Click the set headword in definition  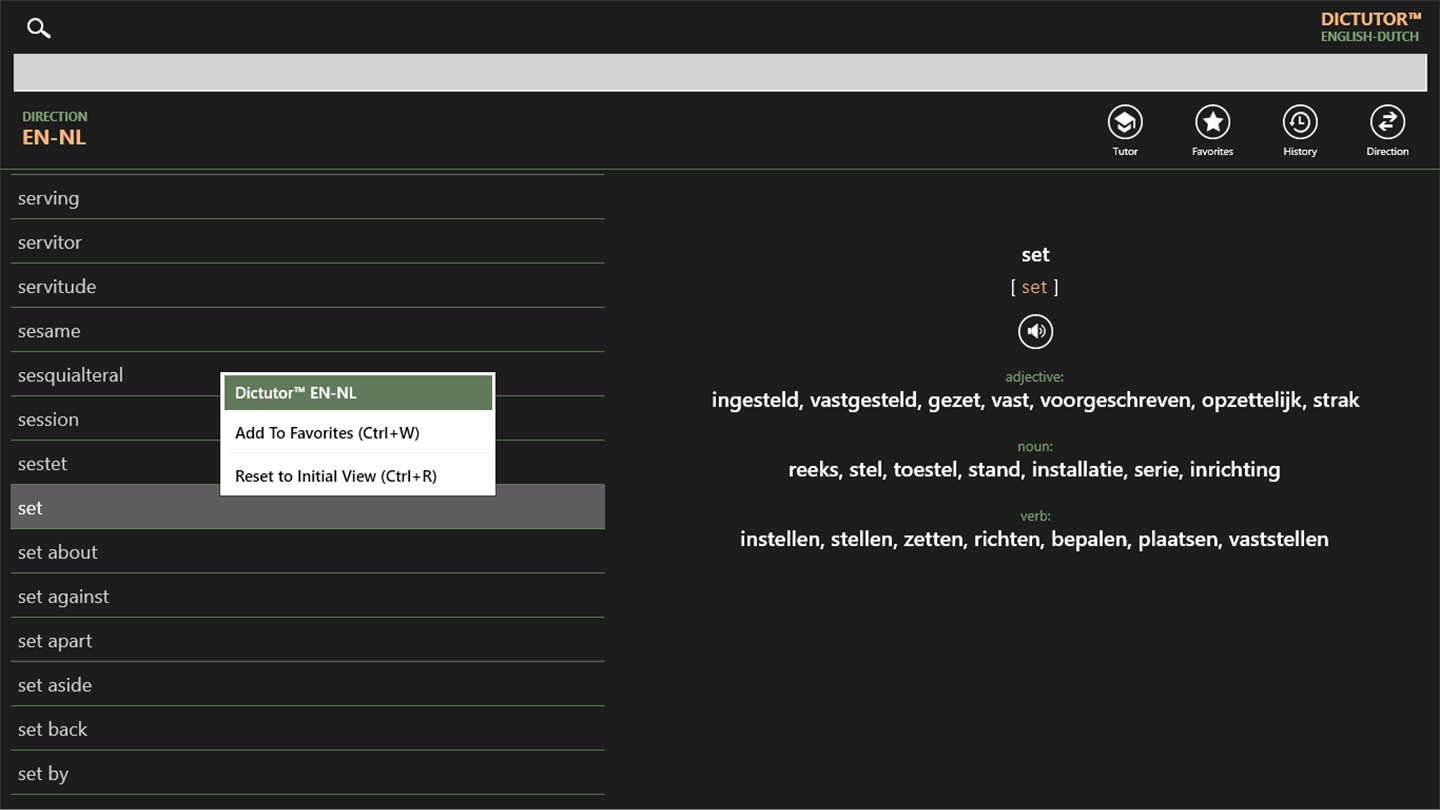1035,254
